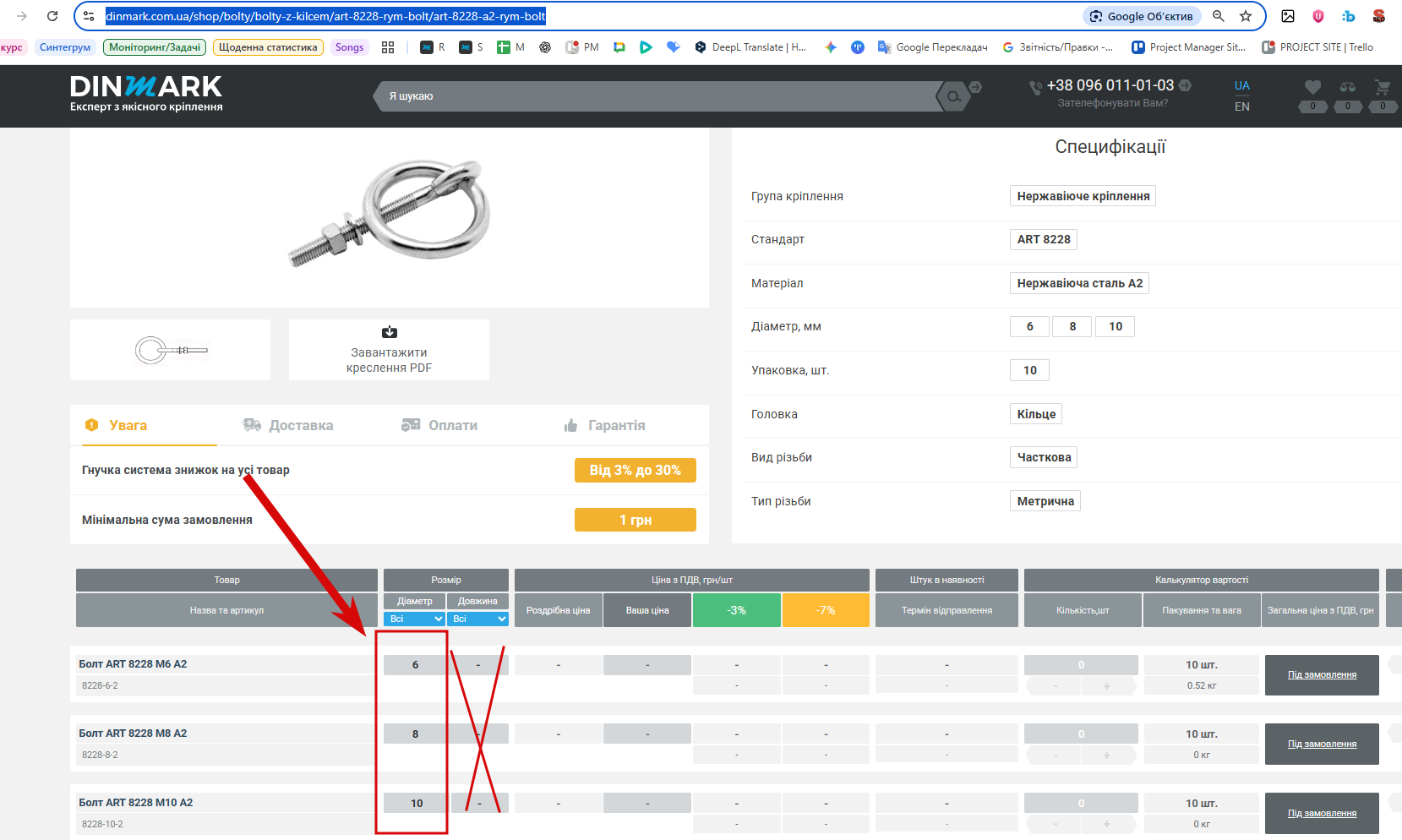Open the PM bookmark
The height and width of the screenshot is (840, 1402).
pyautogui.click(x=582, y=47)
